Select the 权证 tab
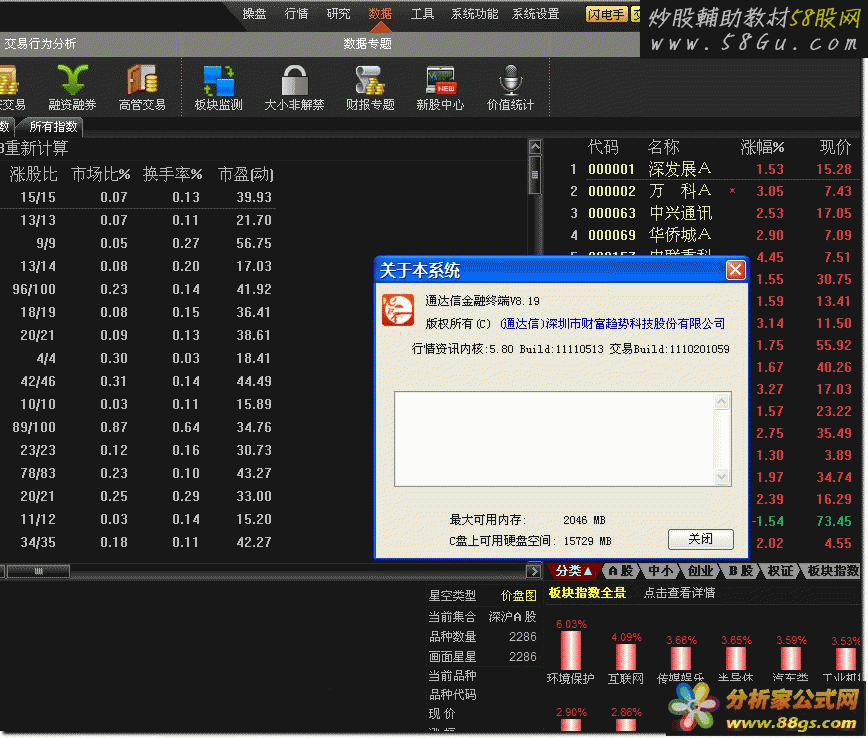 point(781,571)
